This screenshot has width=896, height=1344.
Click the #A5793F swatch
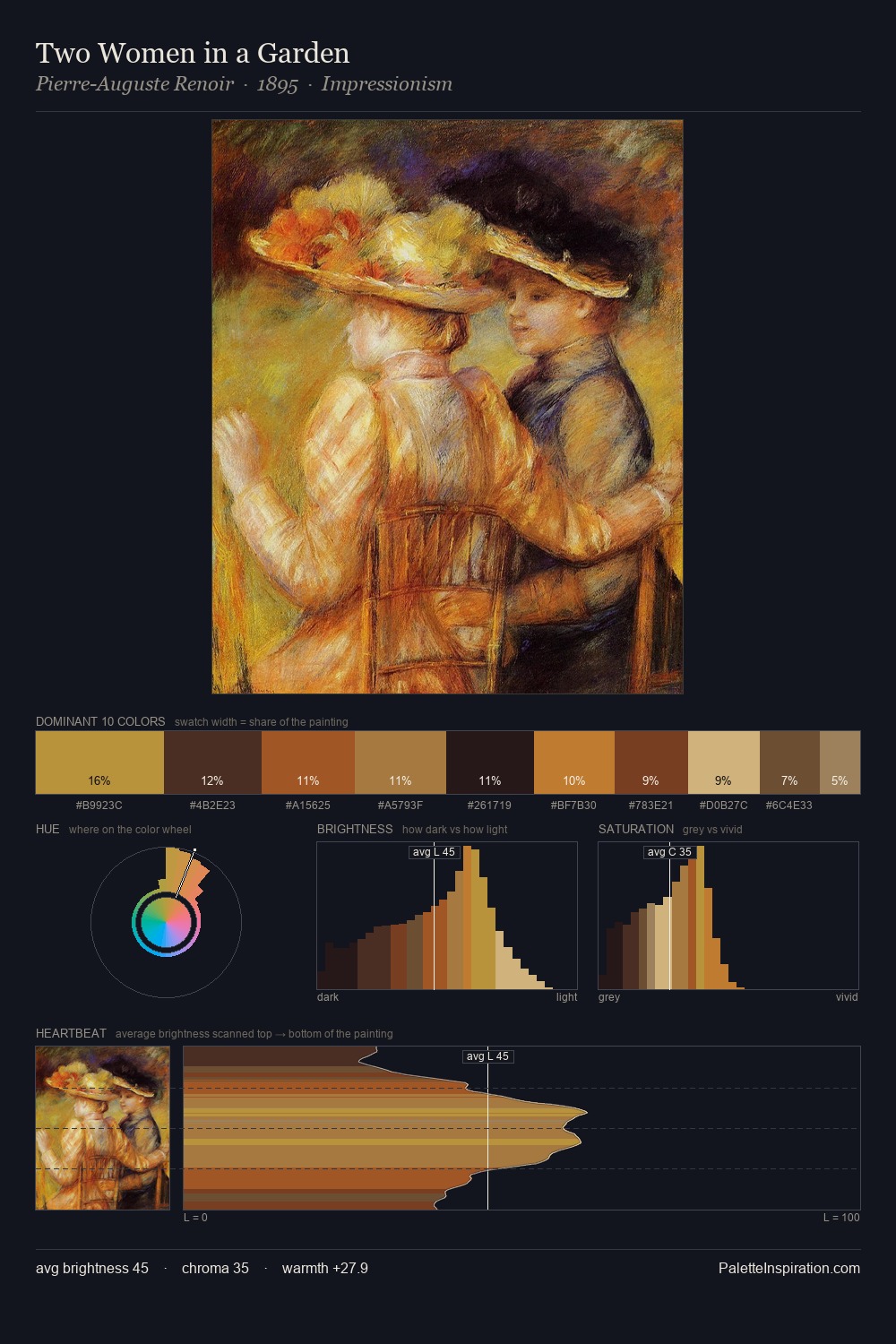pyautogui.click(x=401, y=762)
